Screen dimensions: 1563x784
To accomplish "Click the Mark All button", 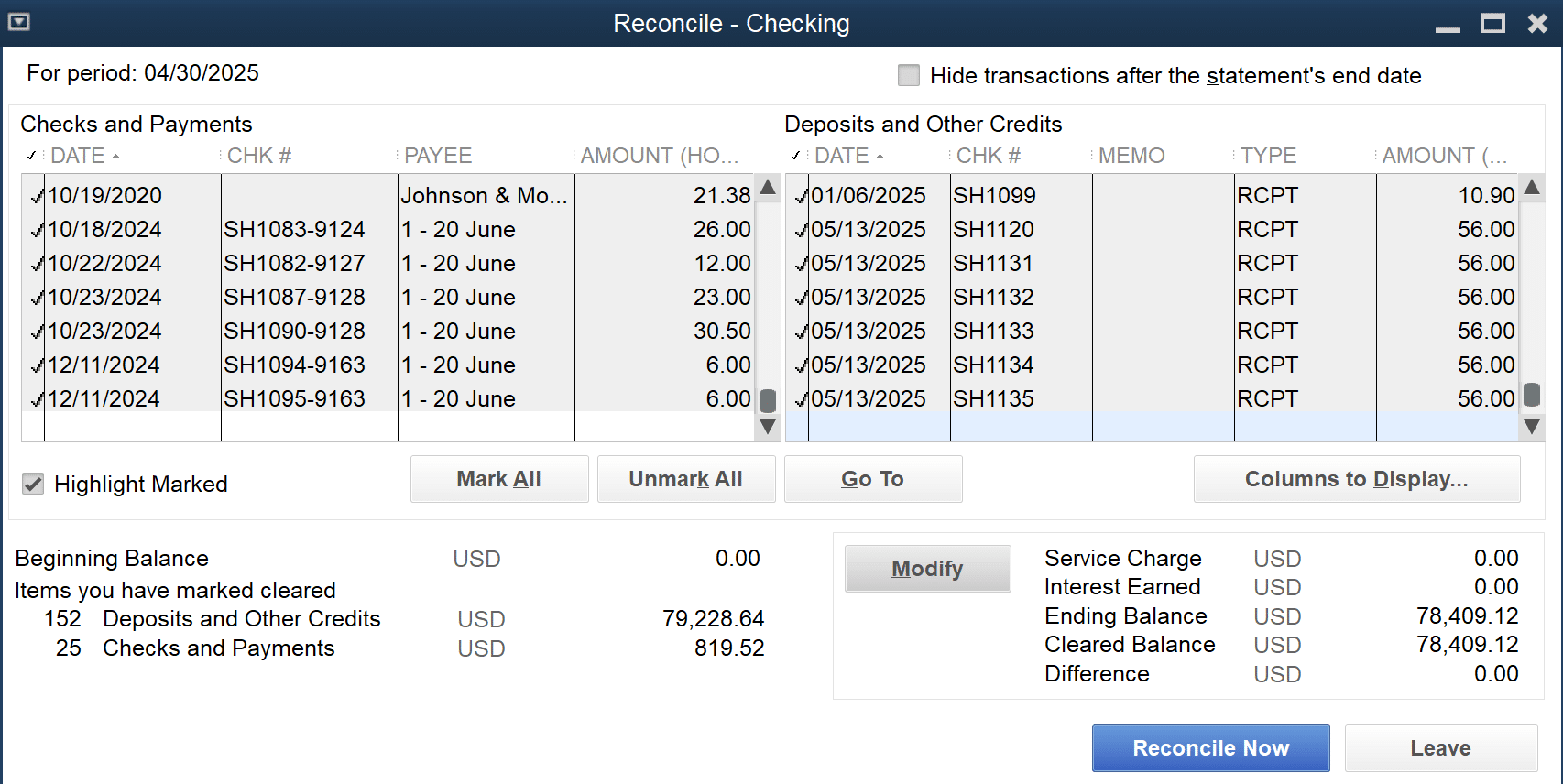I will (x=499, y=479).
